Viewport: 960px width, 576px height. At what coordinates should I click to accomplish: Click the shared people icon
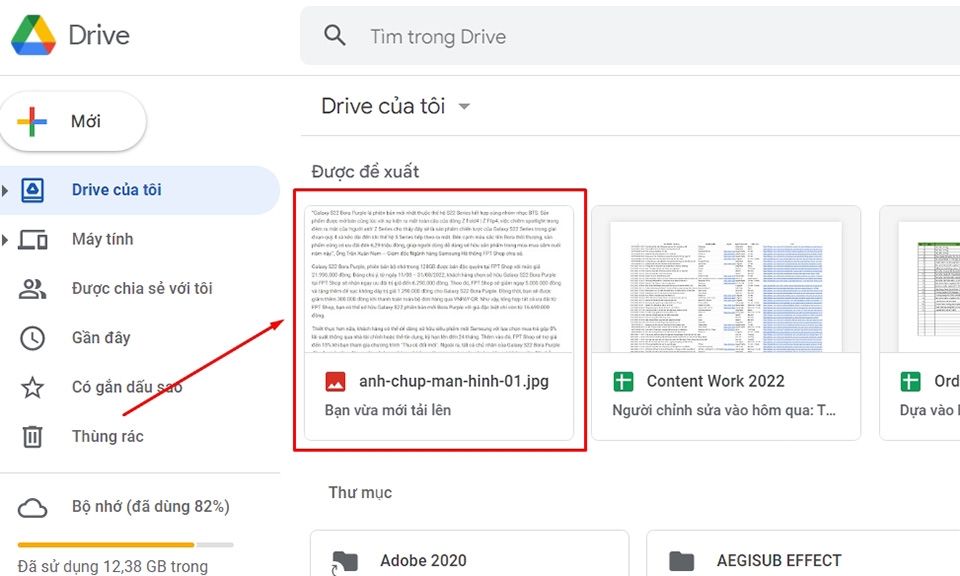coord(32,288)
